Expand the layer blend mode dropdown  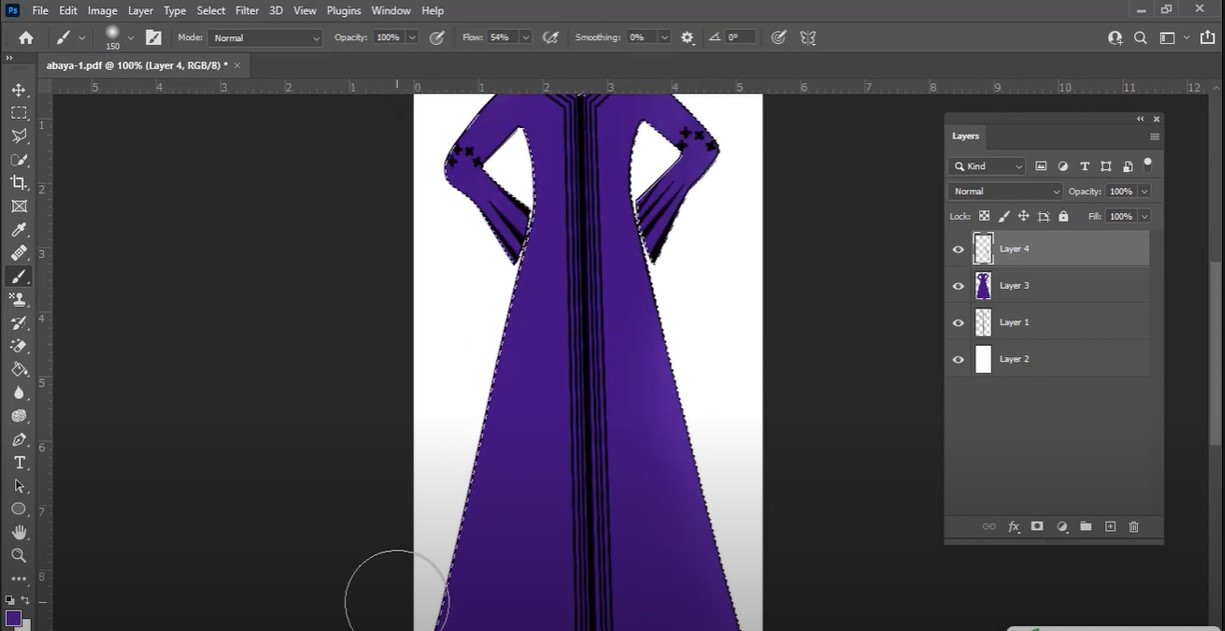pyautogui.click(x=1005, y=191)
